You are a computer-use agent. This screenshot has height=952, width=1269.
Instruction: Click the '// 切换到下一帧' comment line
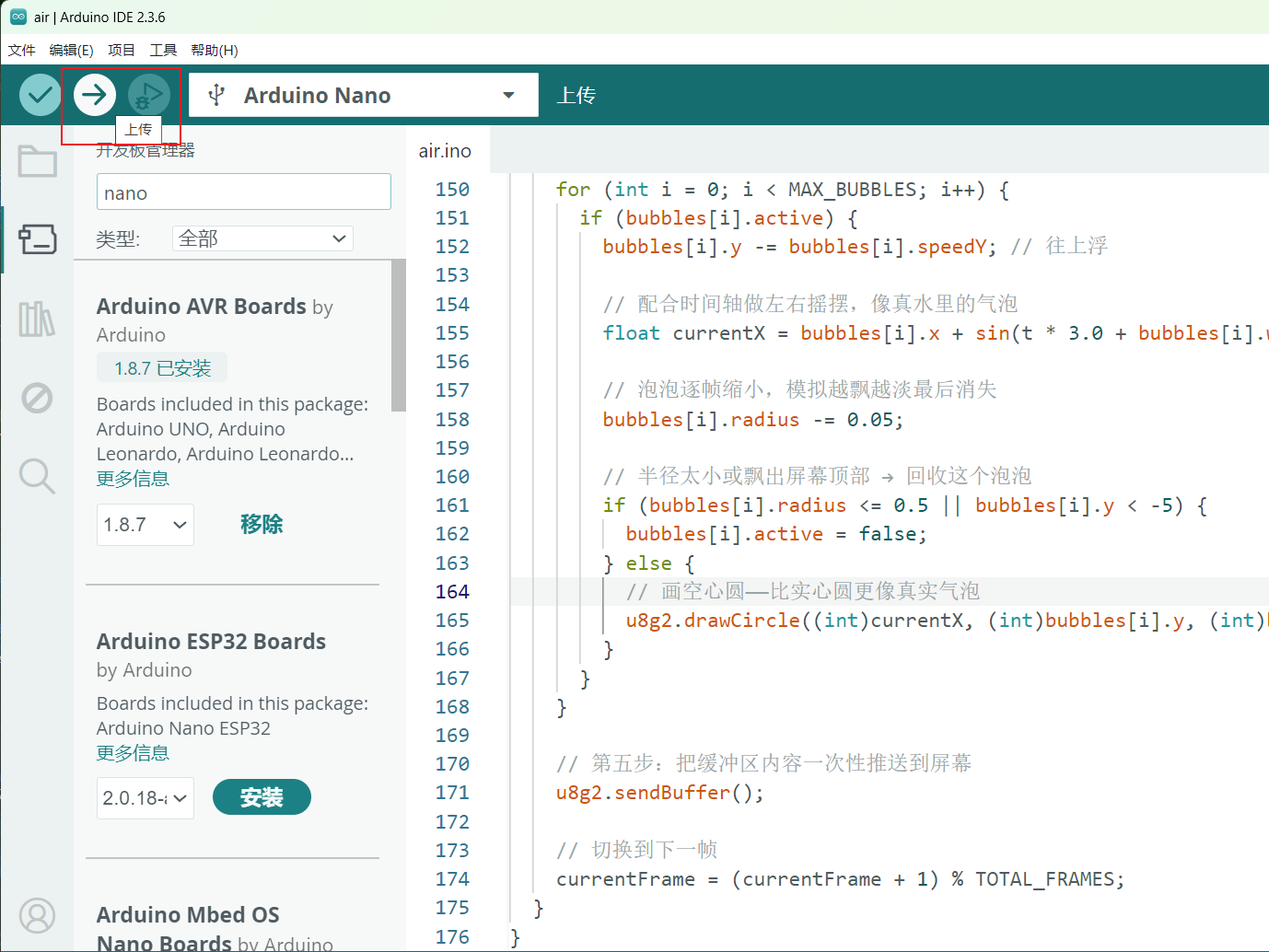click(636, 850)
